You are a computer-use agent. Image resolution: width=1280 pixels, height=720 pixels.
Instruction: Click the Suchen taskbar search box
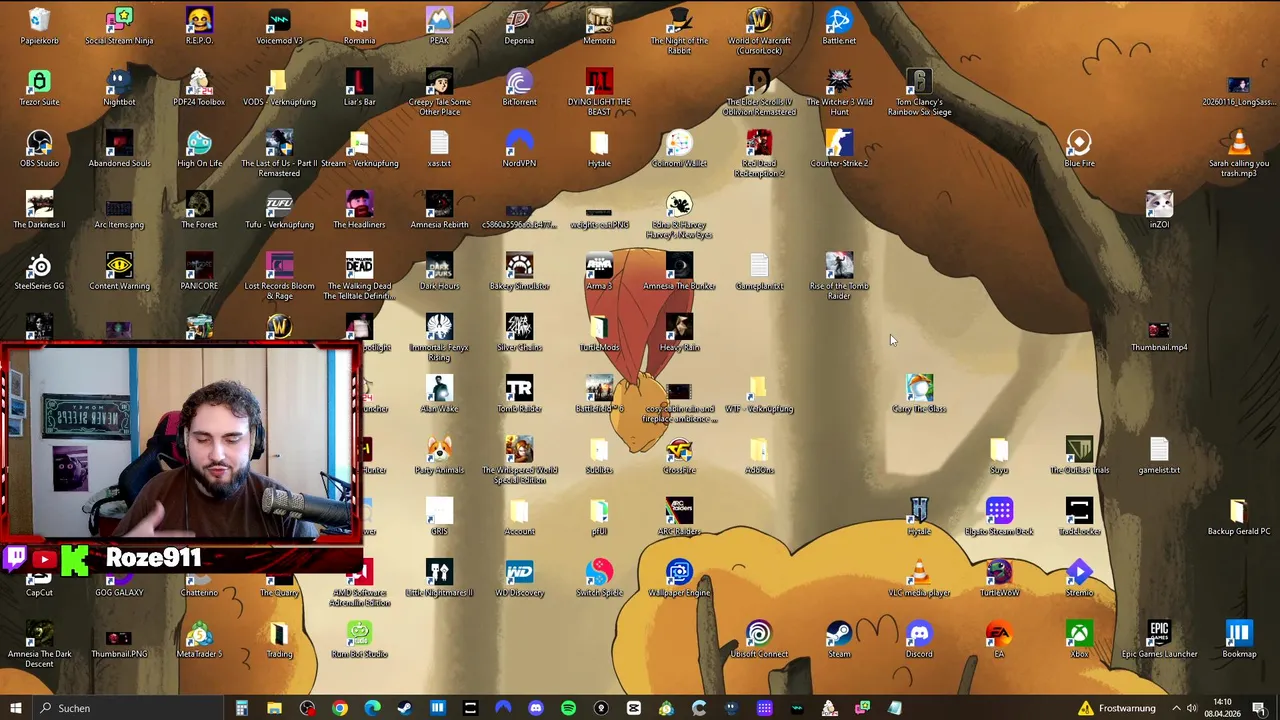[x=128, y=708]
